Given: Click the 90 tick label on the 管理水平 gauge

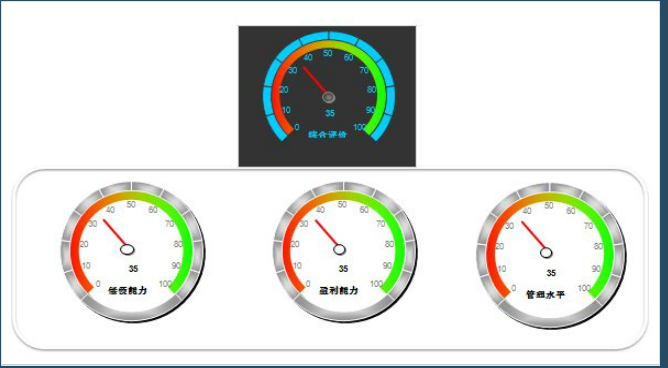Looking at the screenshot, I should click(x=596, y=269).
